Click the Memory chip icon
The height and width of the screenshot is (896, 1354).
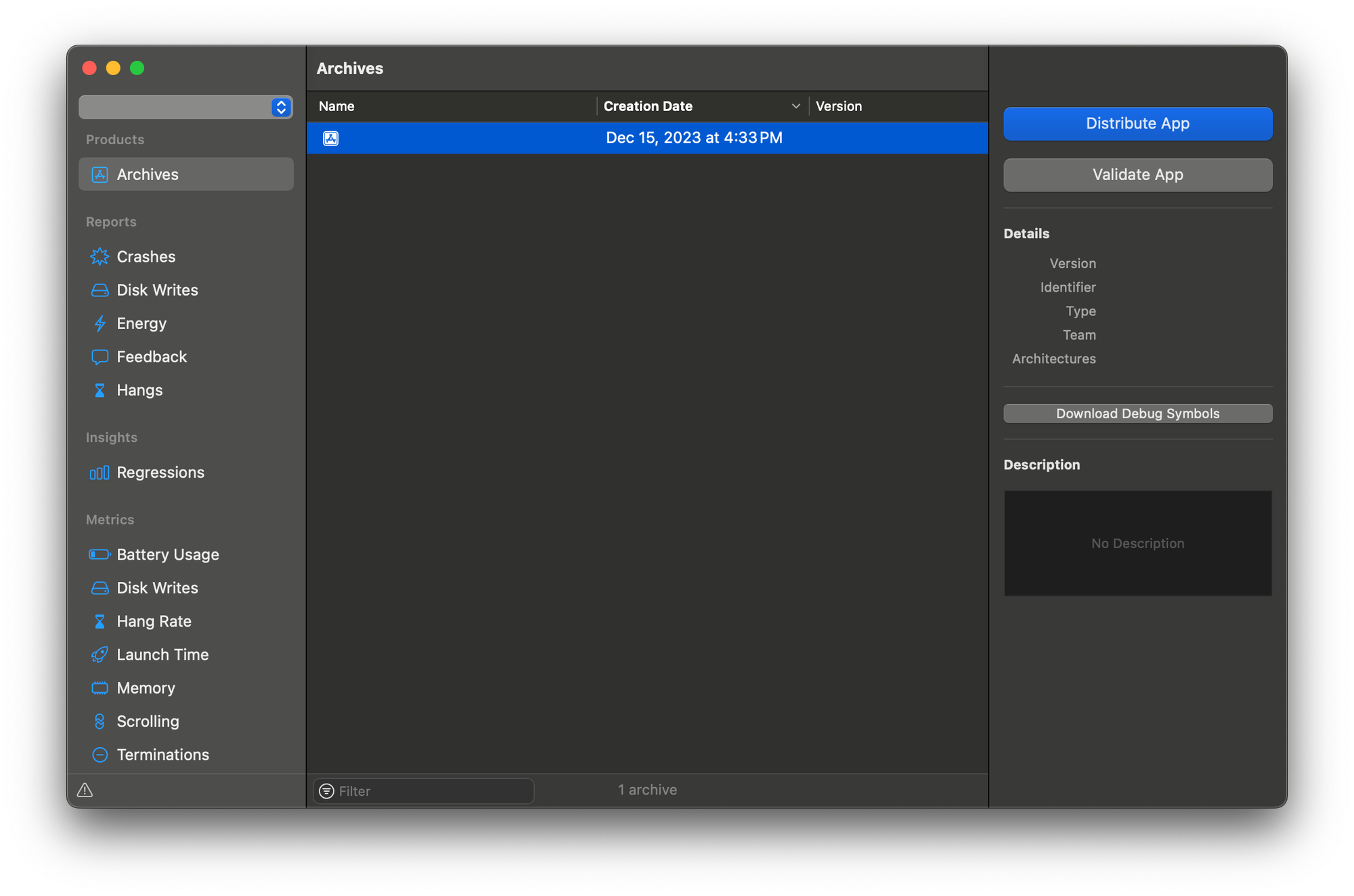coord(100,688)
